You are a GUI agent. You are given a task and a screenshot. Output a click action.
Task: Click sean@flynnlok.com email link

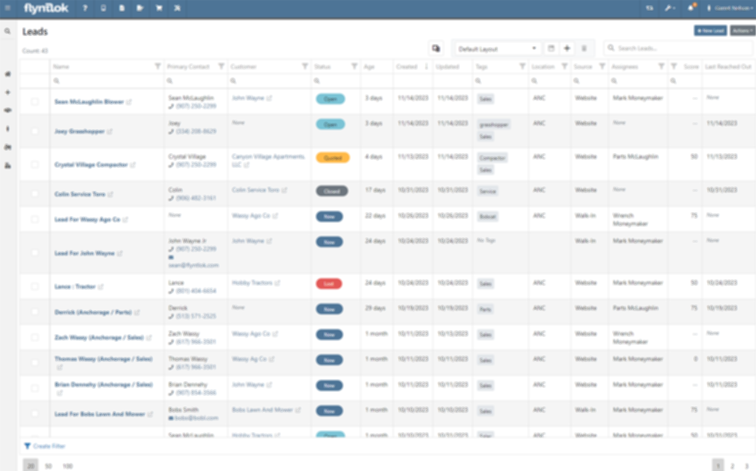193,265
